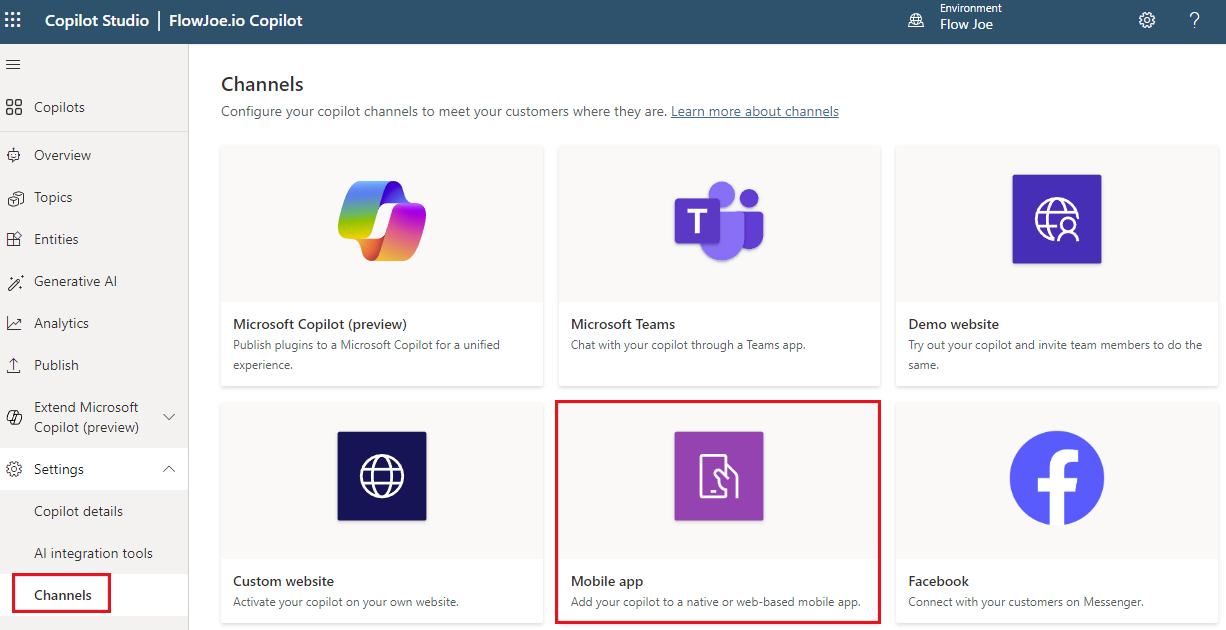The image size is (1226, 630).
Task: Open the Learn more about channels link
Action: coord(754,111)
